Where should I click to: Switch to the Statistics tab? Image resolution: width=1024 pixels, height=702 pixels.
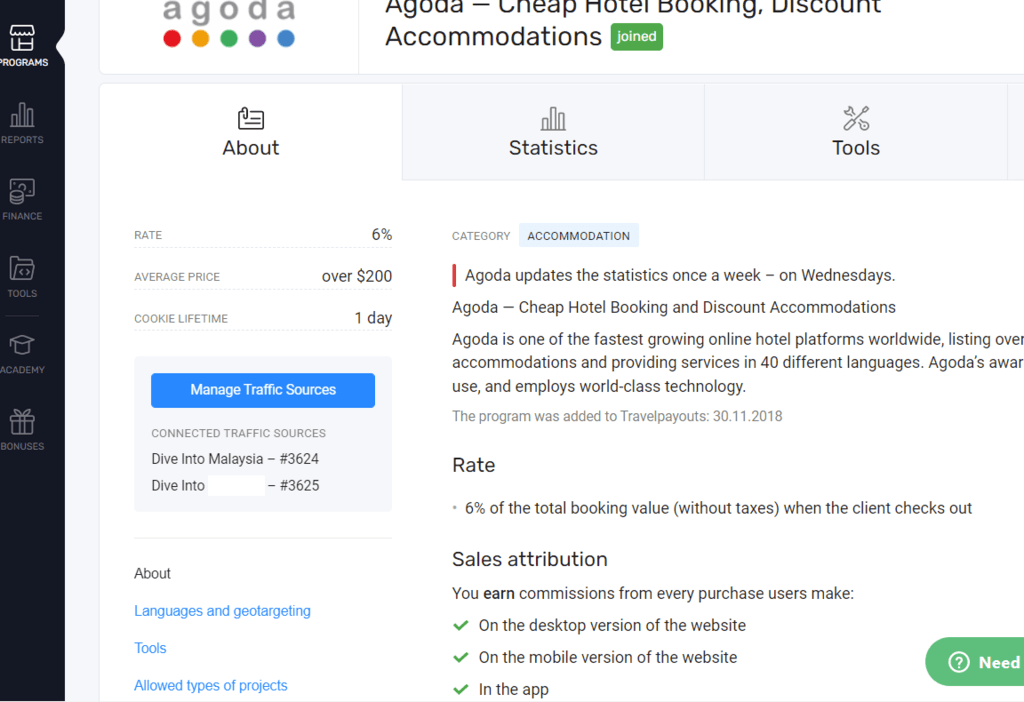point(553,132)
